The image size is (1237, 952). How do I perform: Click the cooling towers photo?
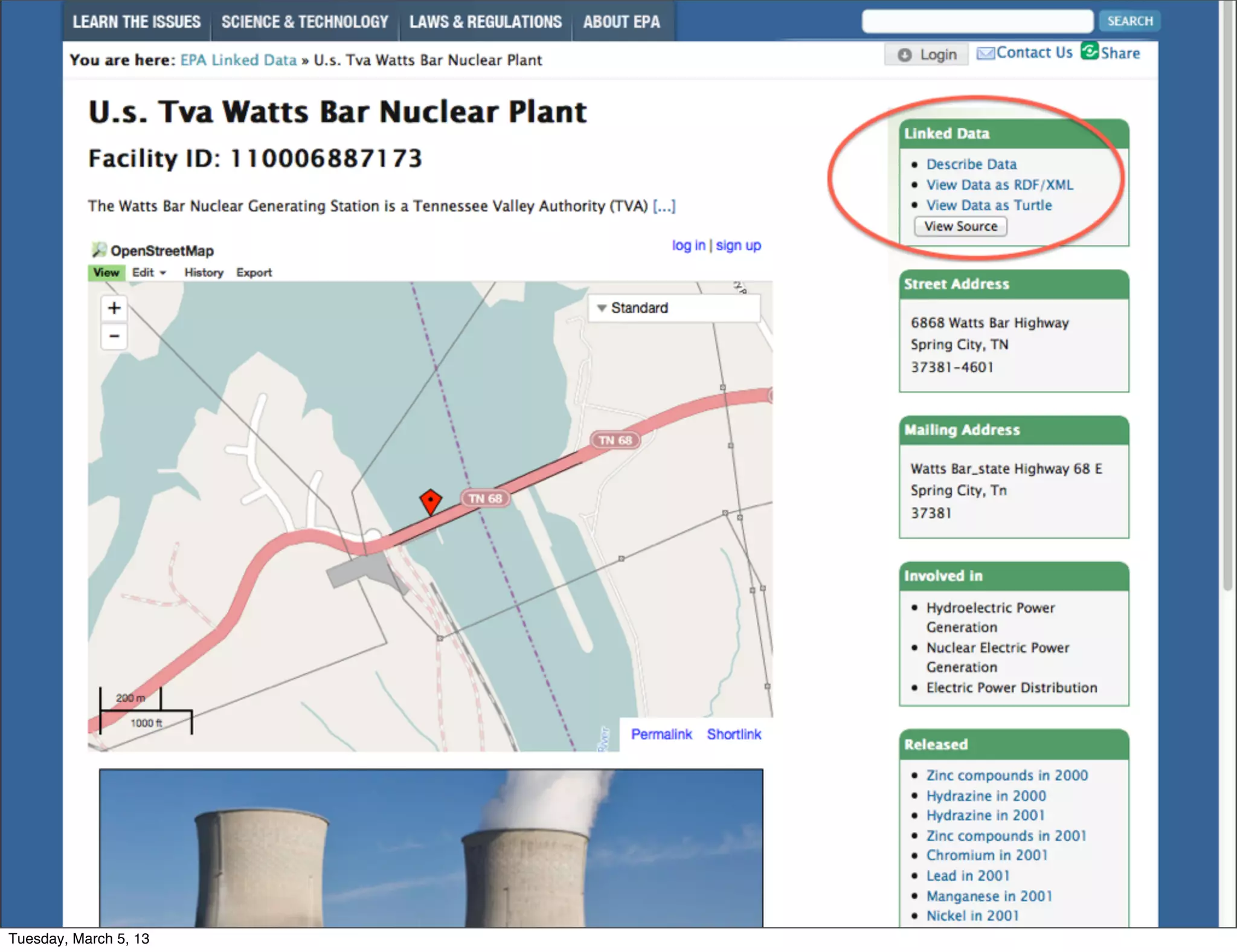pyautogui.click(x=431, y=847)
